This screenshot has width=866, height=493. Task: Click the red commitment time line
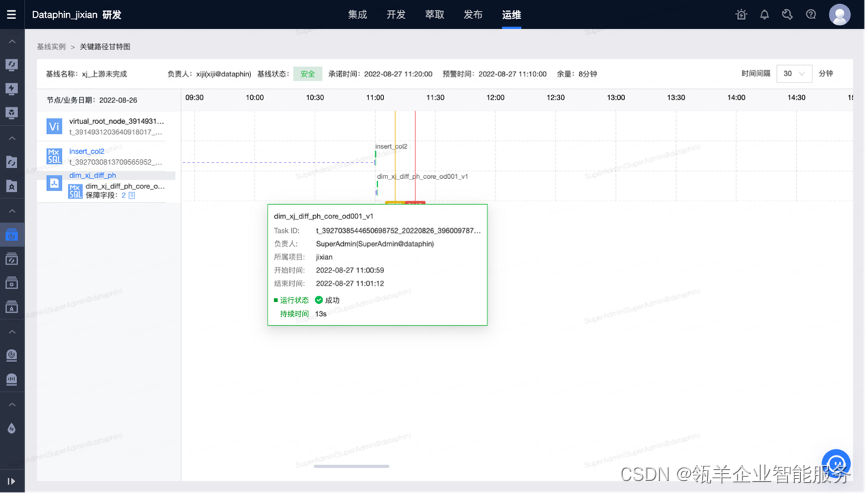point(415,157)
